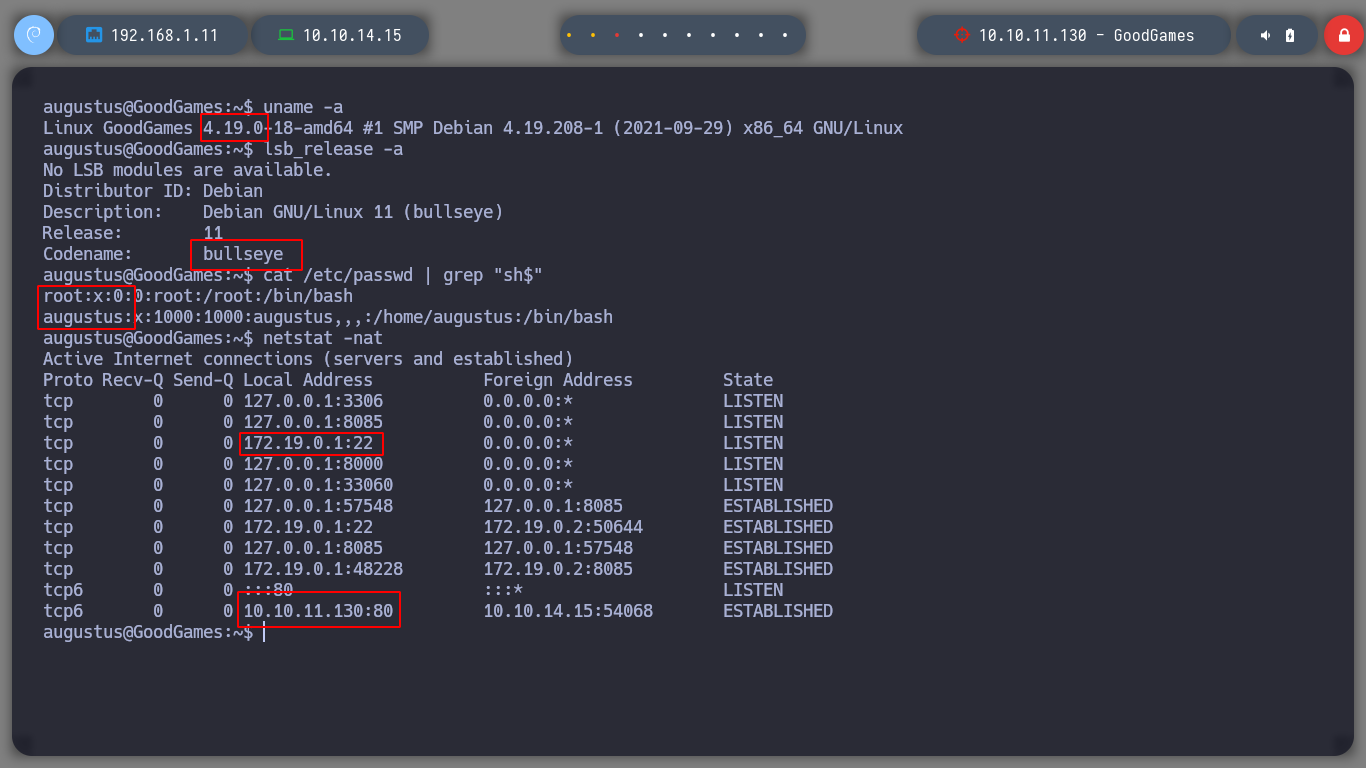Click local address 127.0.0.1:57548

(x=318, y=506)
